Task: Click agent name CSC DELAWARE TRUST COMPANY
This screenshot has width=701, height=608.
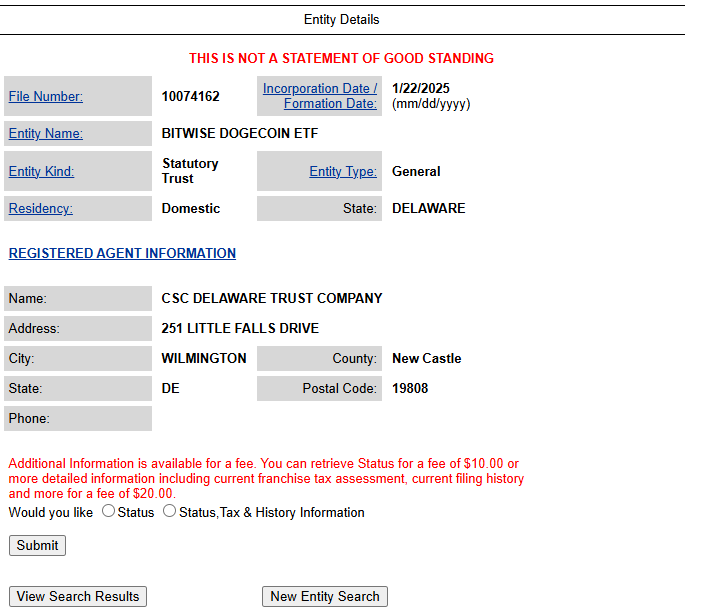Action: [272, 298]
